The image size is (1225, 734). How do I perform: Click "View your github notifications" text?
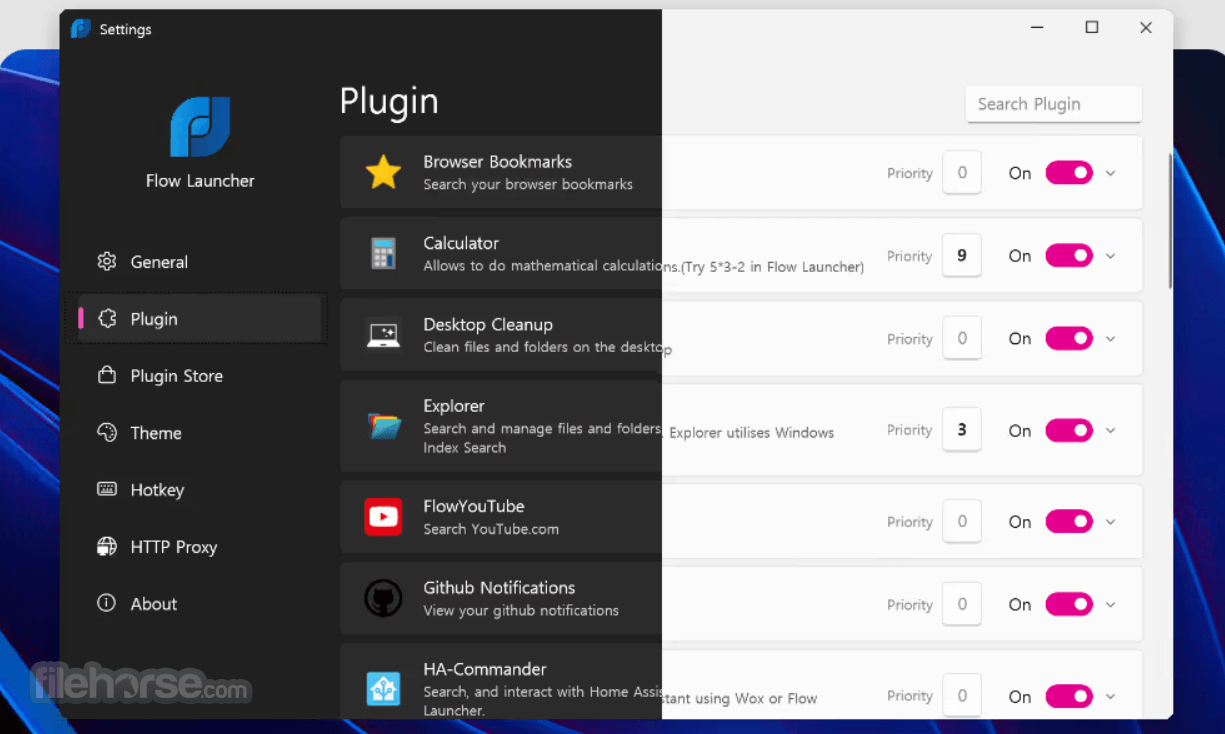(x=521, y=611)
